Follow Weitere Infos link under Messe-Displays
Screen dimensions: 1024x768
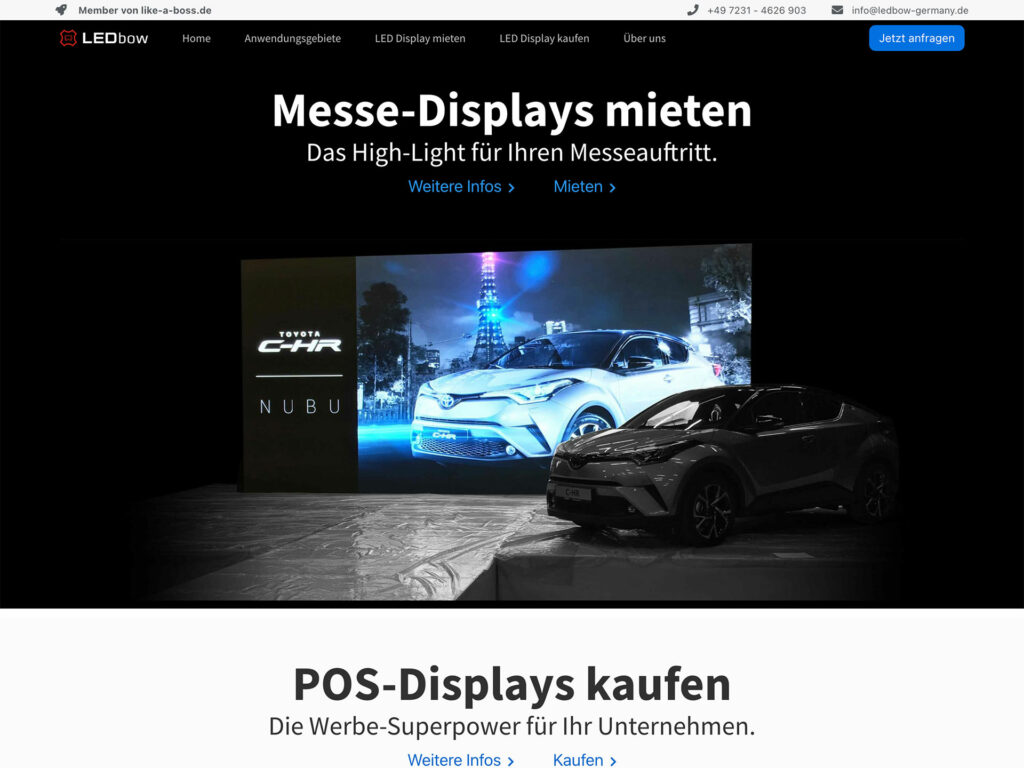click(x=461, y=187)
